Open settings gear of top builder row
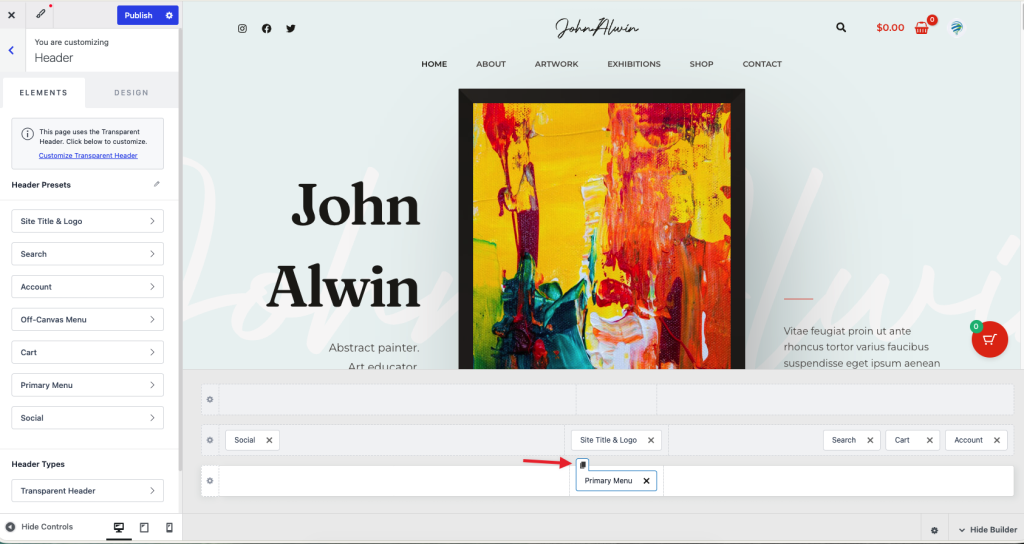1024x544 pixels. [x=210, y=399]
